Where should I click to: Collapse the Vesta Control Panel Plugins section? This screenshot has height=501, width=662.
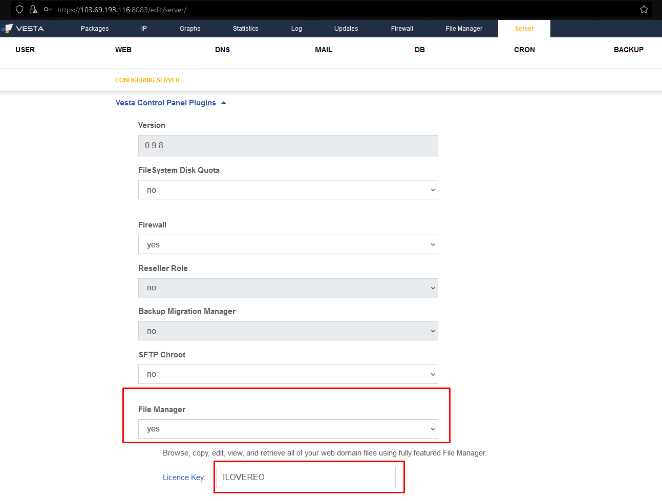(171, 103)
